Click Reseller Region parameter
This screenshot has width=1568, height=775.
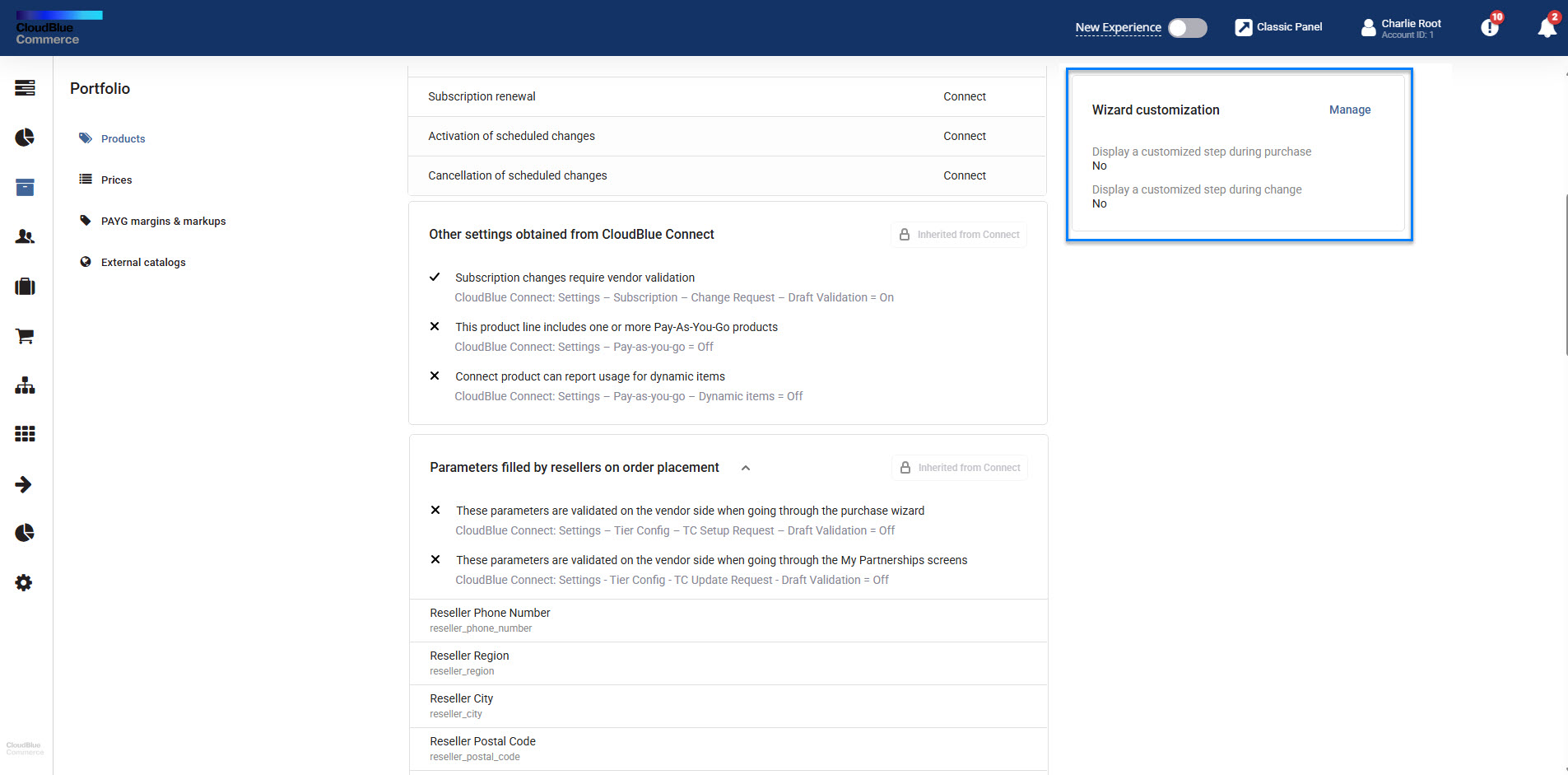[728, 663]
